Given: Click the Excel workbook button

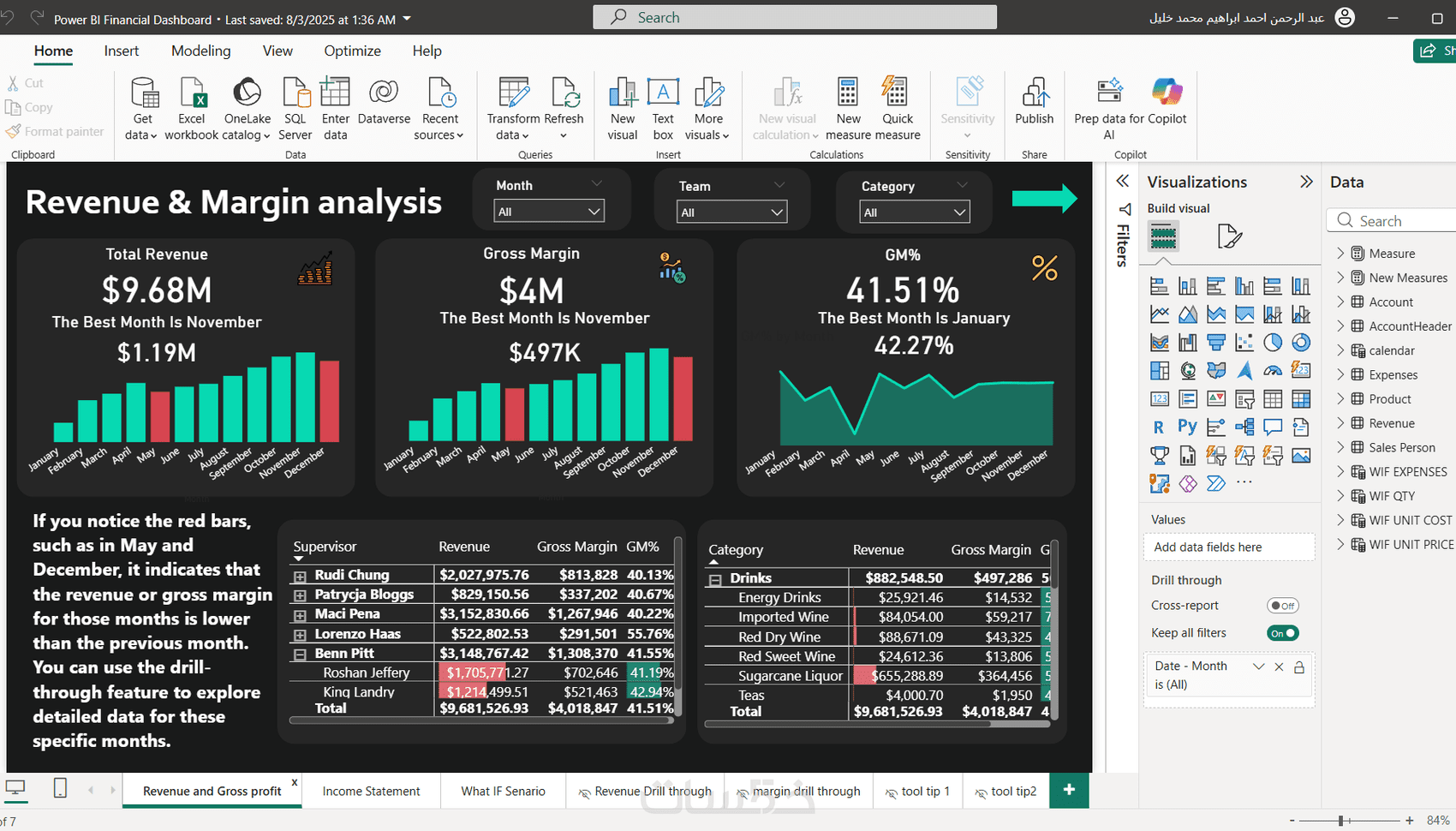Looking at the screenshot, I should click(x=191, y=109).
